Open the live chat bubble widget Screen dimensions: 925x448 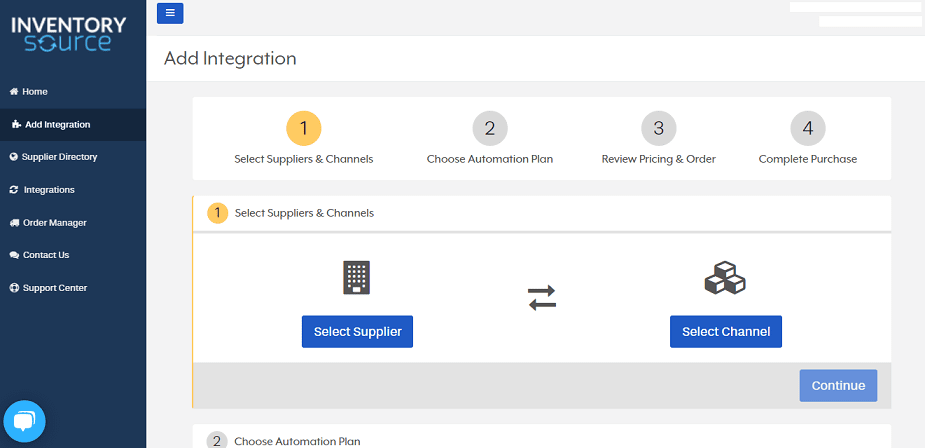pyautogui.click(x=24, y=421)
